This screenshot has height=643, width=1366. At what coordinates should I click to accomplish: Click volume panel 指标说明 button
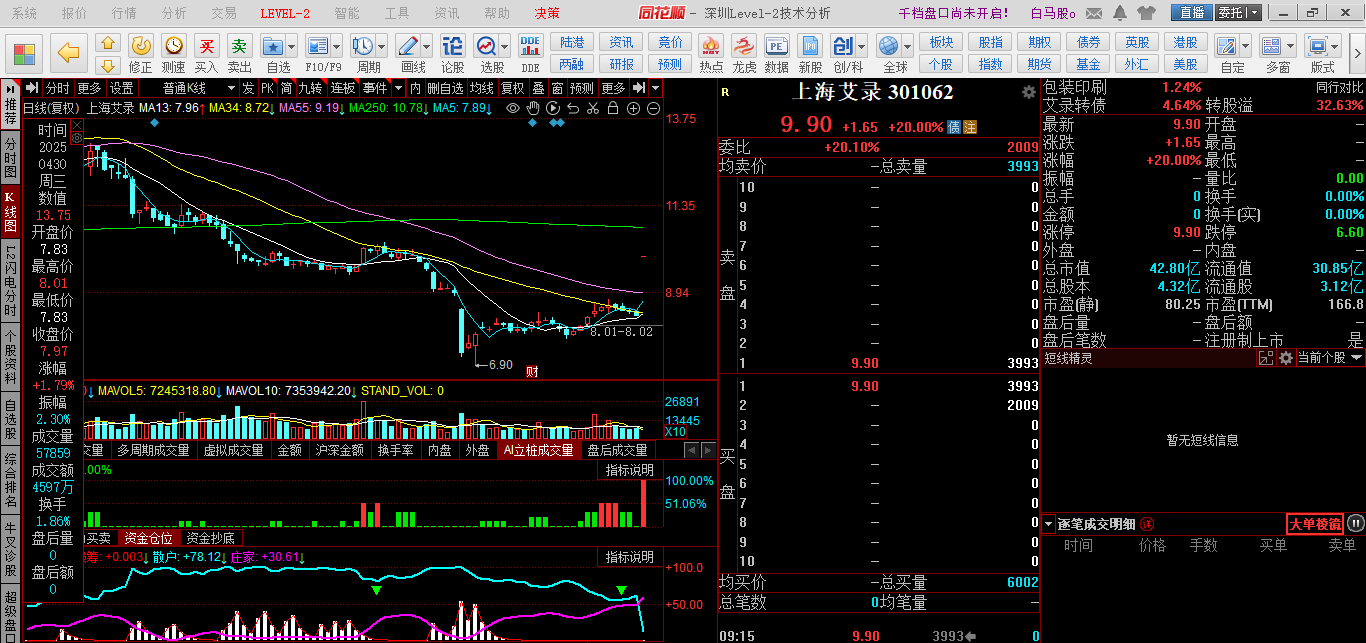point(629,470)
